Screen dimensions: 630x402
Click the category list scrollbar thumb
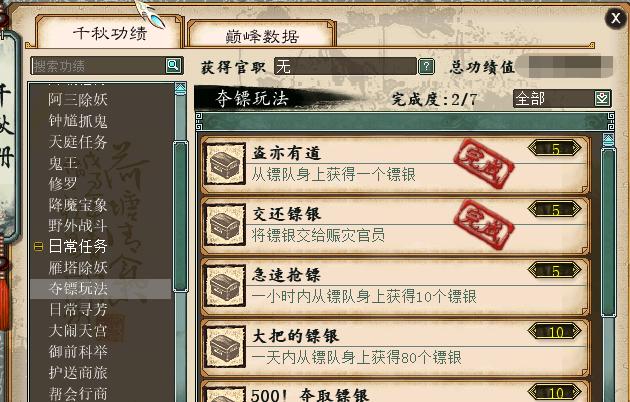180,217
